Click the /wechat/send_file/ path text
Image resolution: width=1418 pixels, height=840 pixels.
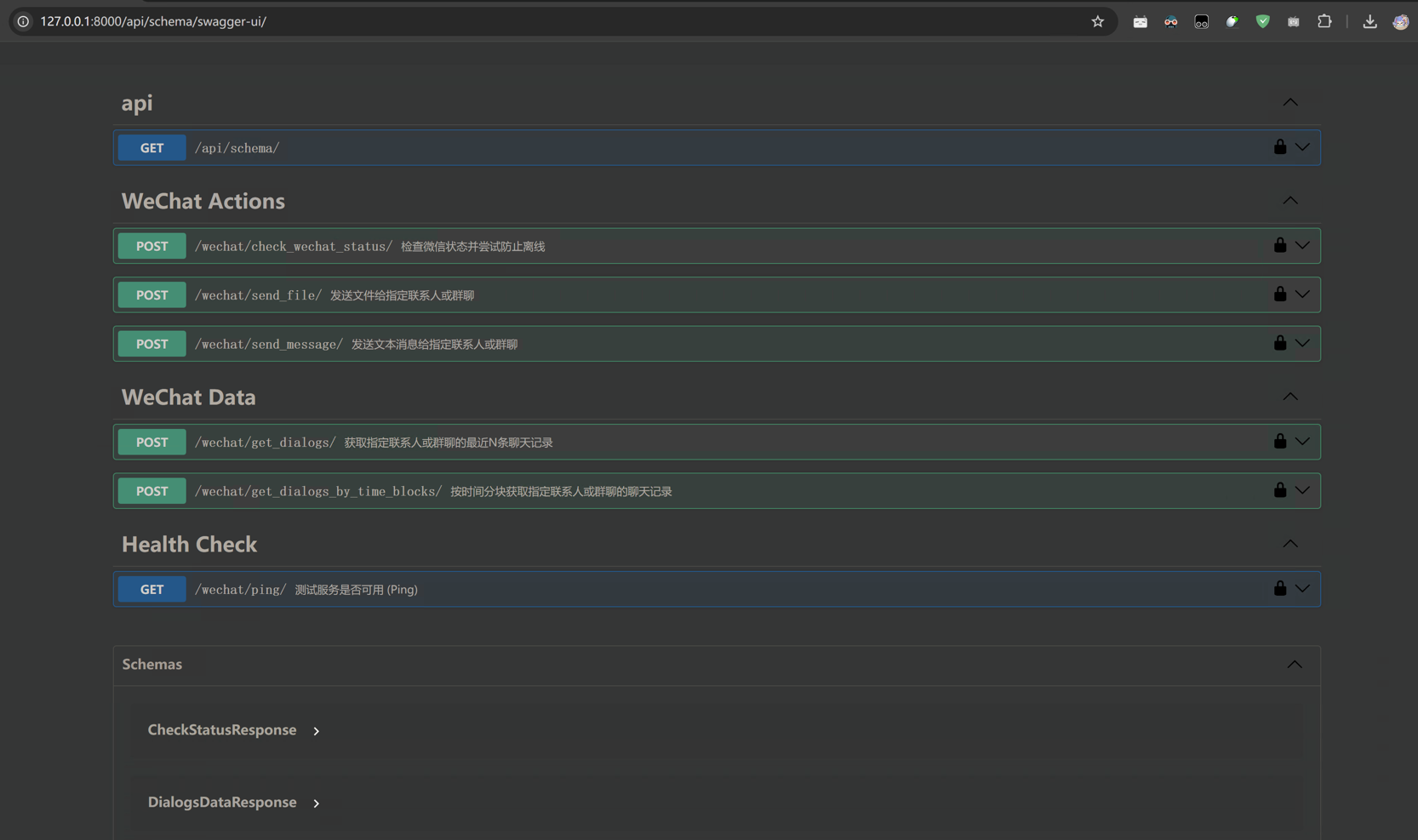tap(259, 295)
